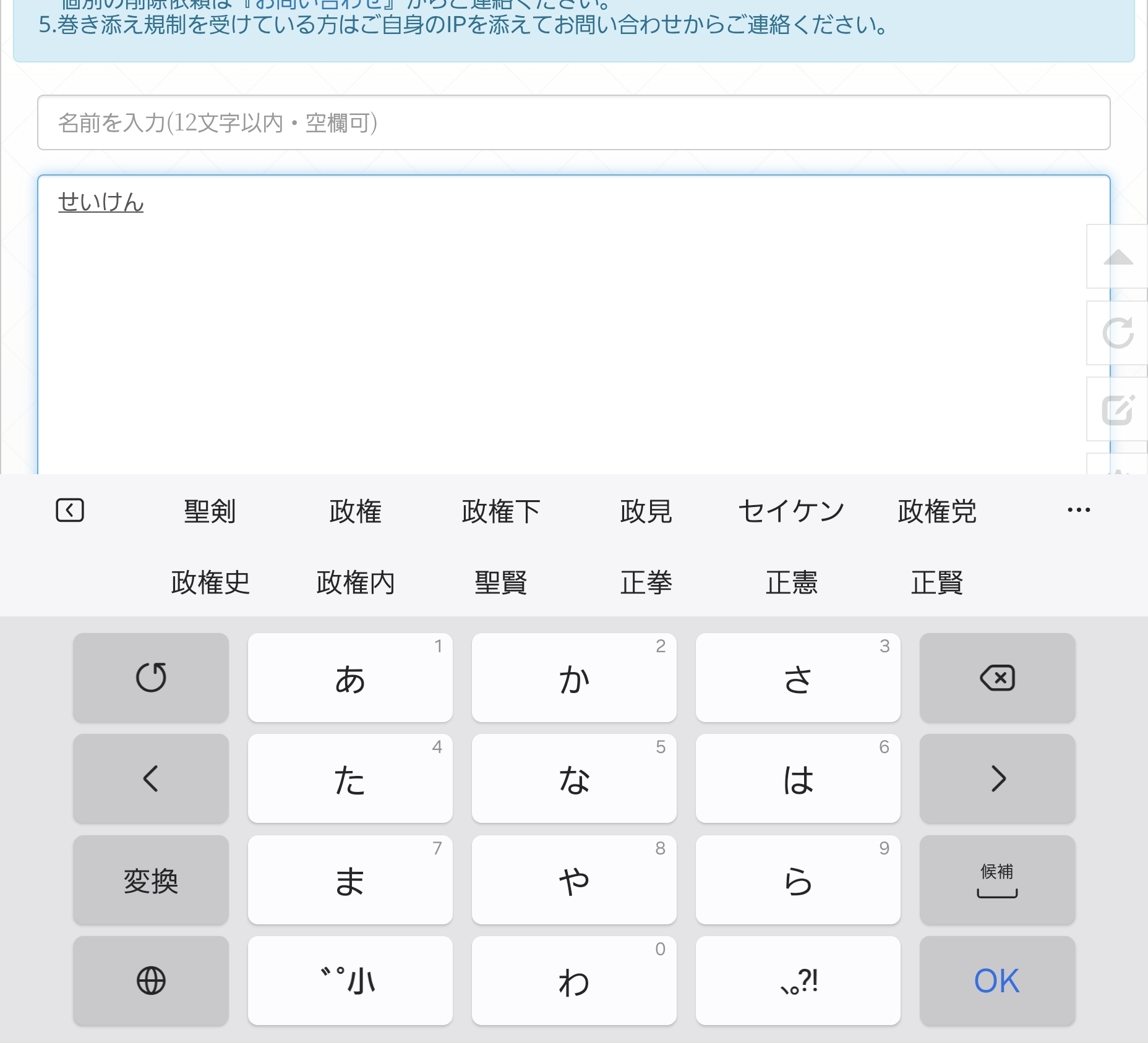Tap the scroll-to-top arrow button
This screenshot has height=1043, width=1148.
coord(1117,257)
